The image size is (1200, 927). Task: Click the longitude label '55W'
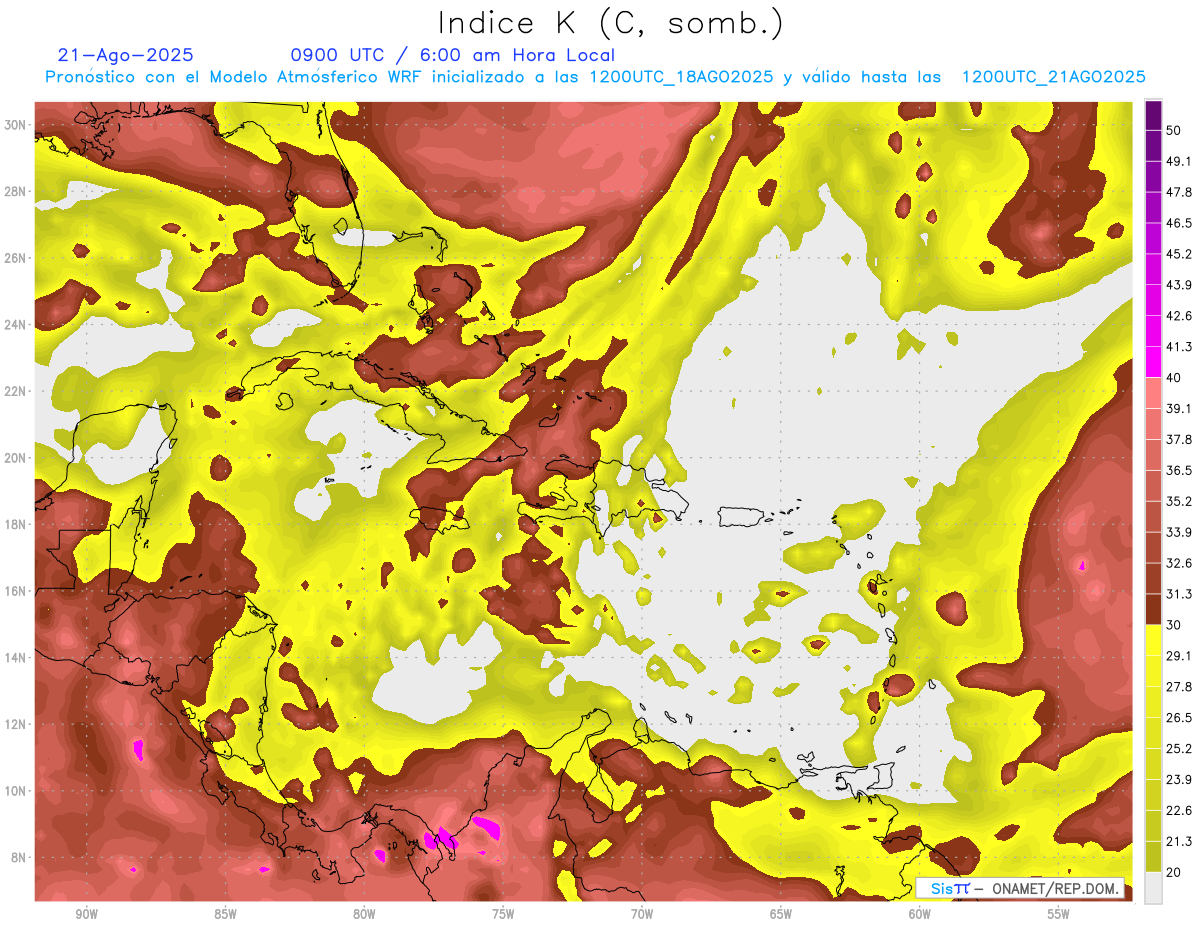1059,914
